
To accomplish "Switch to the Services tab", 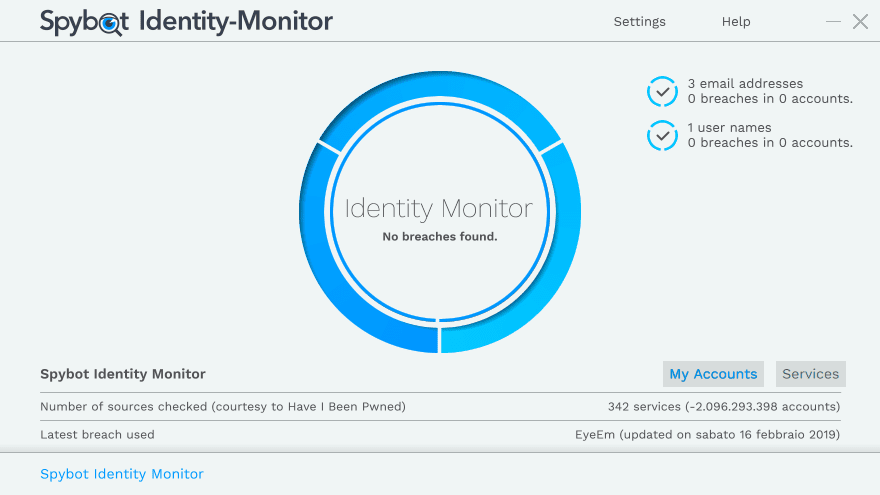I will (810, 374).
